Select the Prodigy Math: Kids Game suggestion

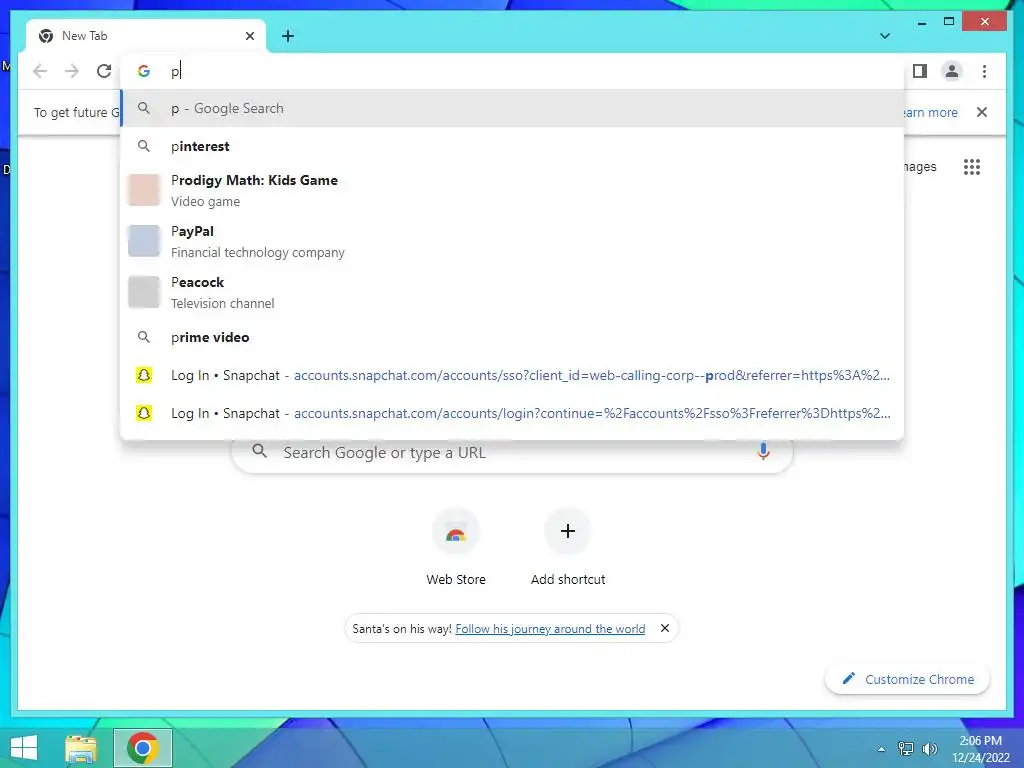pyautogui.click(x=513, y=190)
